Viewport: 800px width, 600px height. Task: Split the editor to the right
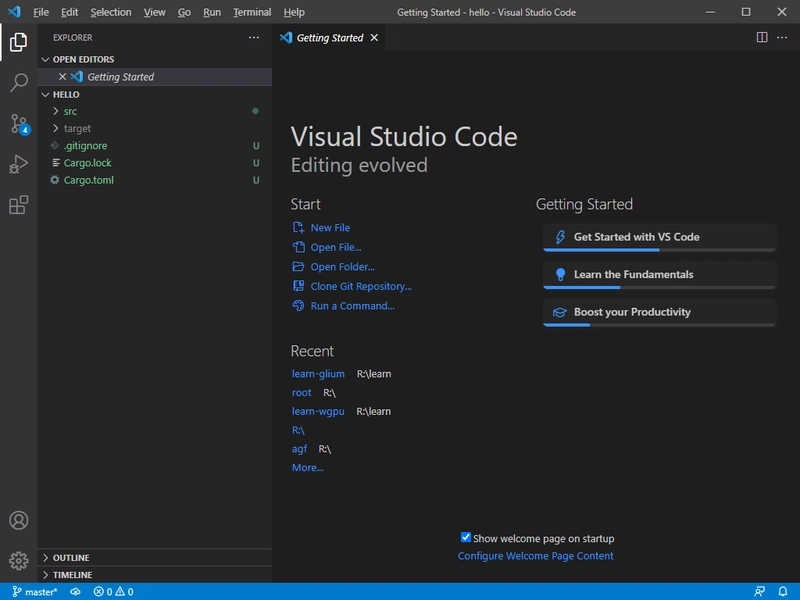coord(762,37)
